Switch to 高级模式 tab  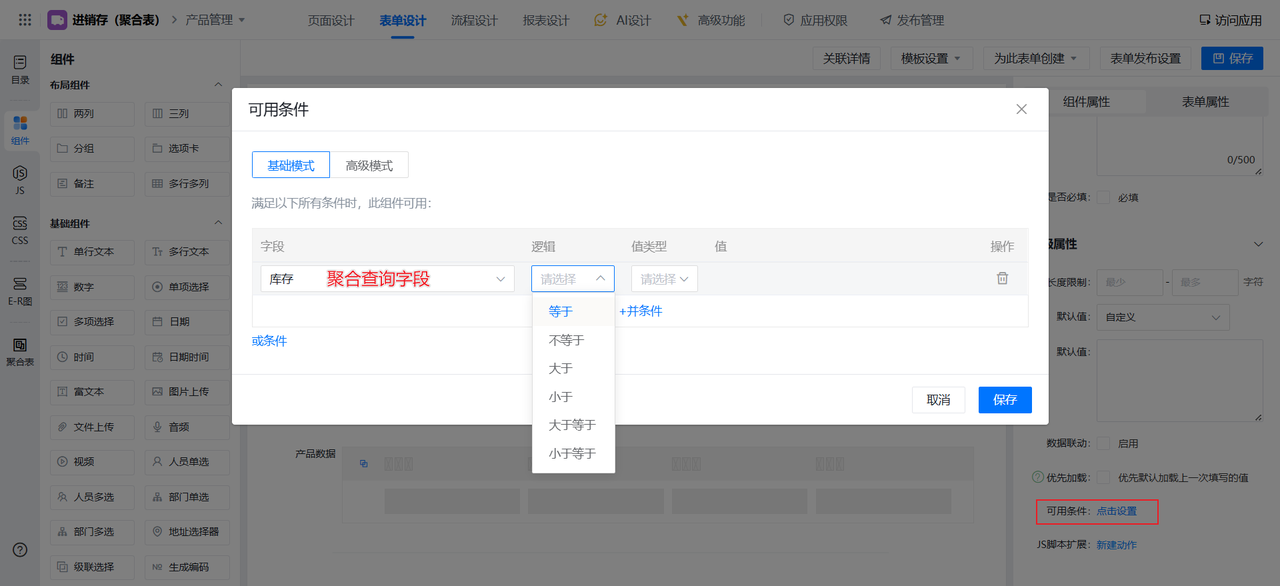369,165
